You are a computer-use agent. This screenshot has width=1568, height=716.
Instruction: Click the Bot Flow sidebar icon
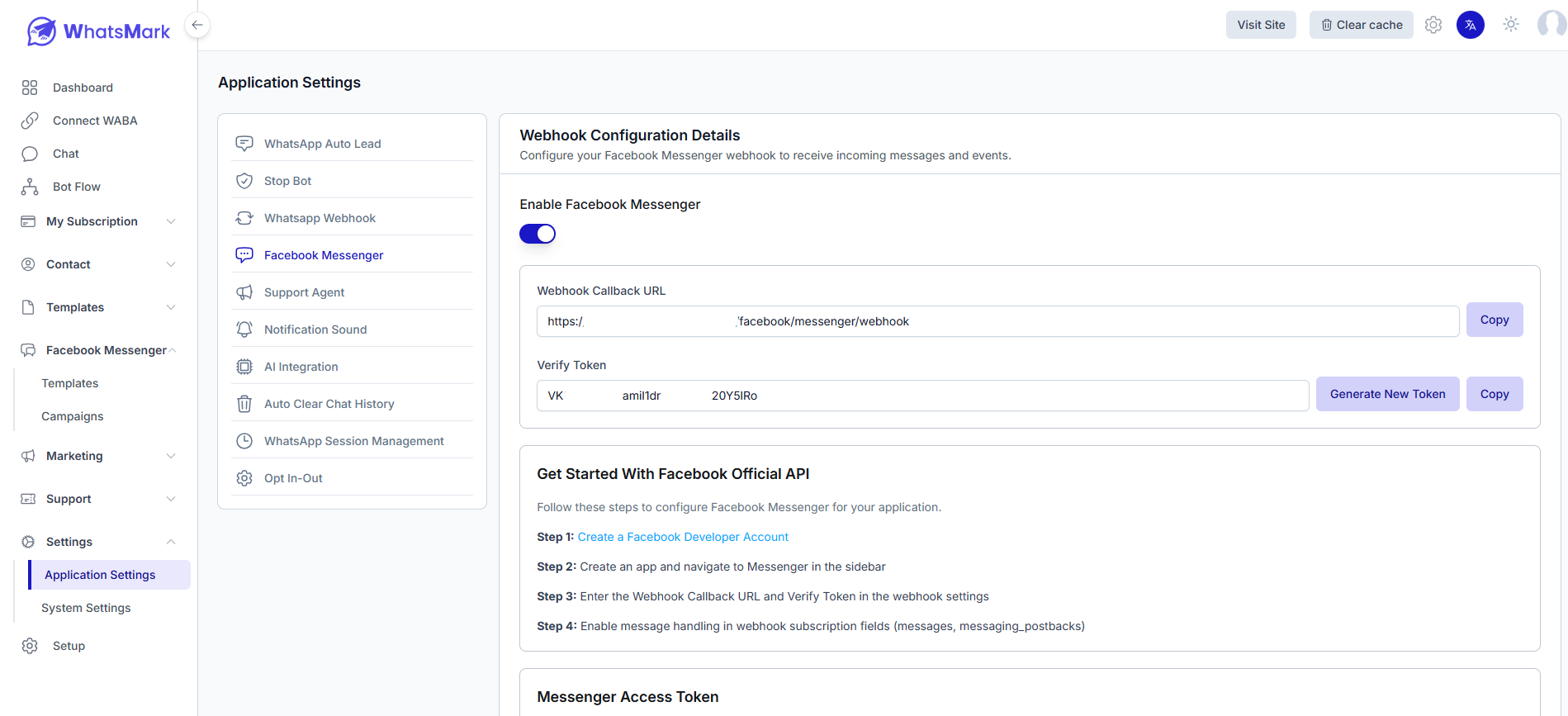(30, 187)
